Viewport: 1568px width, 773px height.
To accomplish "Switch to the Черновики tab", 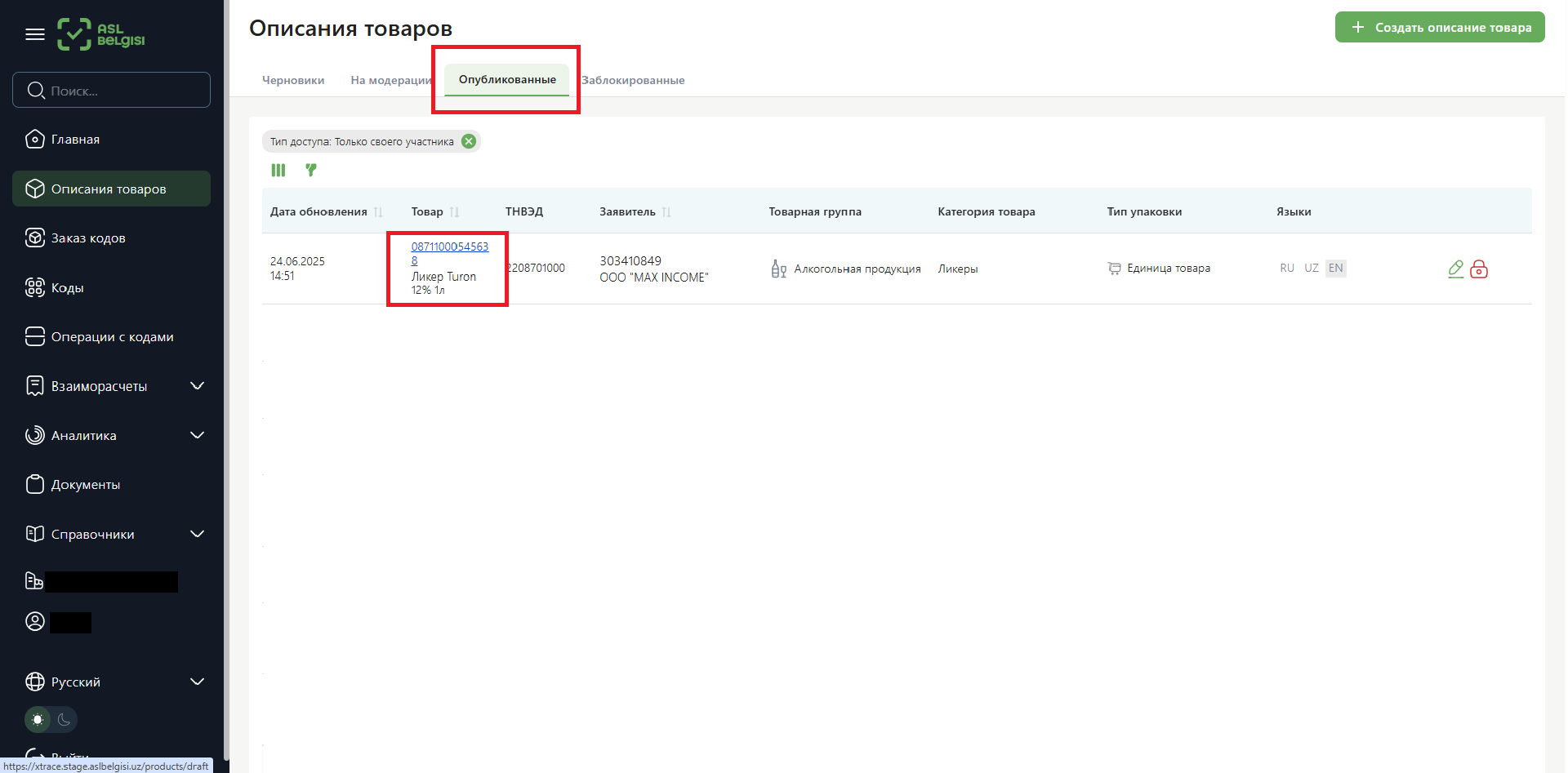I will 293,80.
